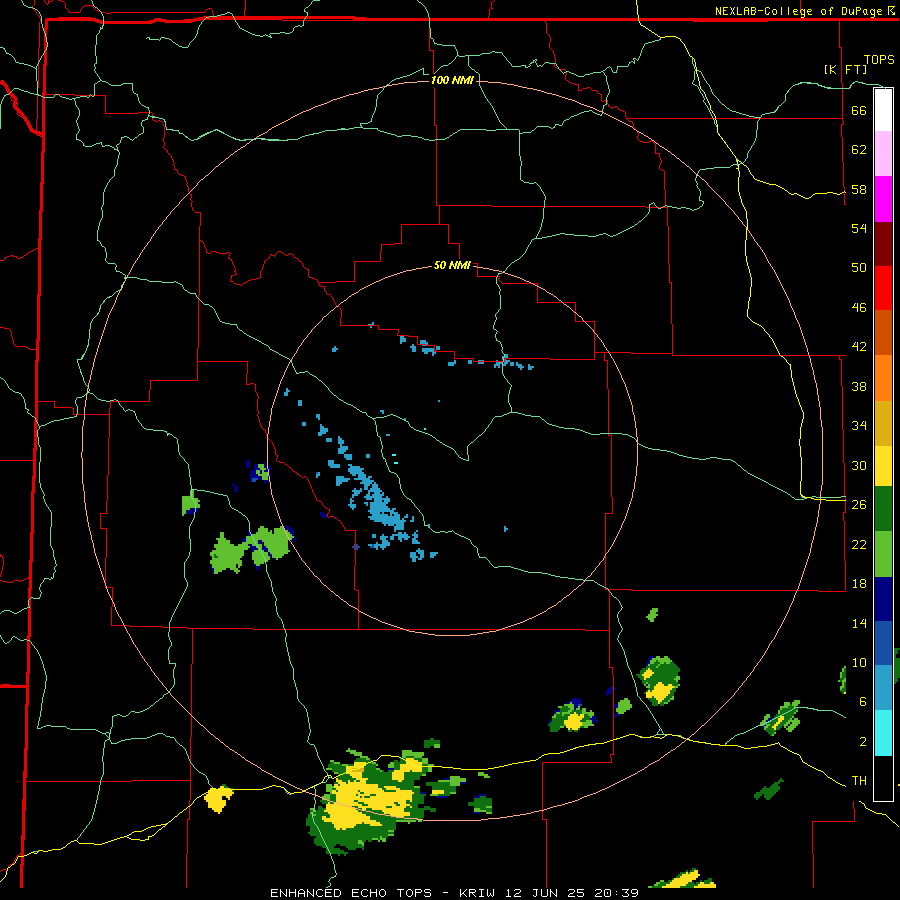Click the isolated yellow echo cell in the lower-left
The image size is (900, 900).
point(219,798)
